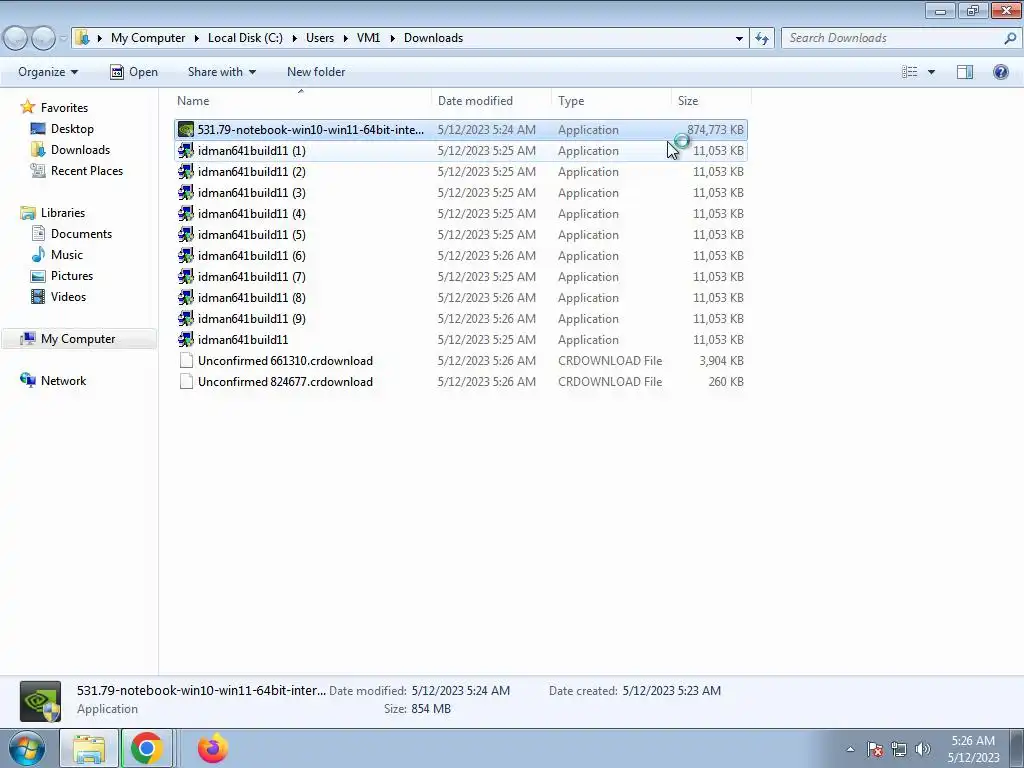Screen dimensions: 1024x768
Task: Click the Favorites star heading
Action: [64, 108]
